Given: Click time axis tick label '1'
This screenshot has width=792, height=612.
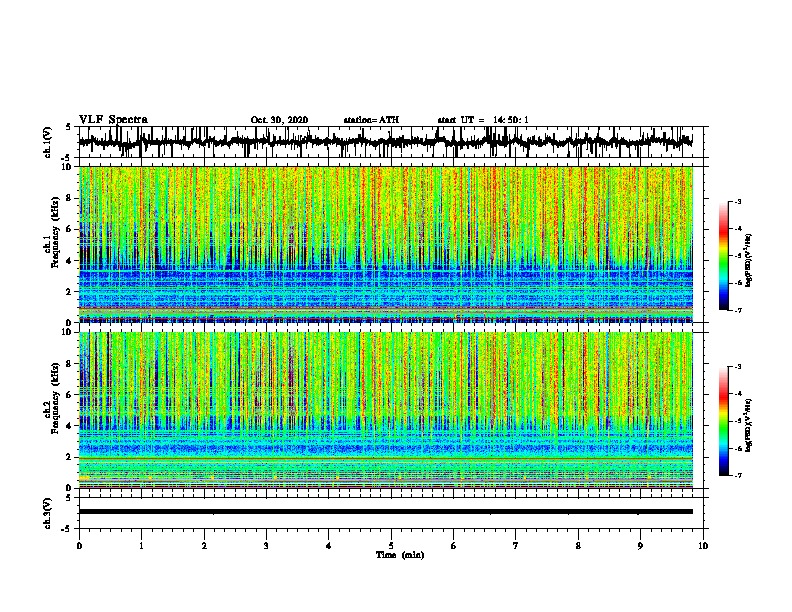Looking at the screenshot, I should pos(141,545).
